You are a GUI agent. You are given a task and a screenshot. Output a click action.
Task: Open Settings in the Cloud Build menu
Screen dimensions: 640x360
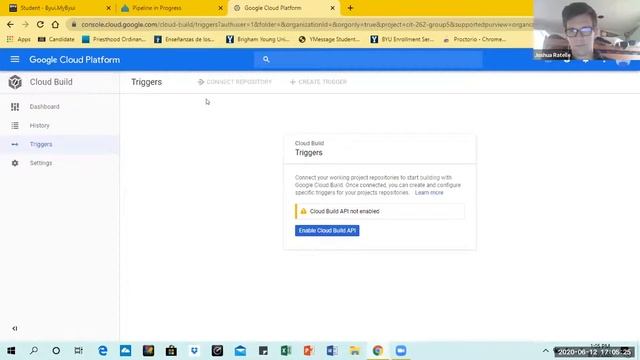click(x=41, y=163)
